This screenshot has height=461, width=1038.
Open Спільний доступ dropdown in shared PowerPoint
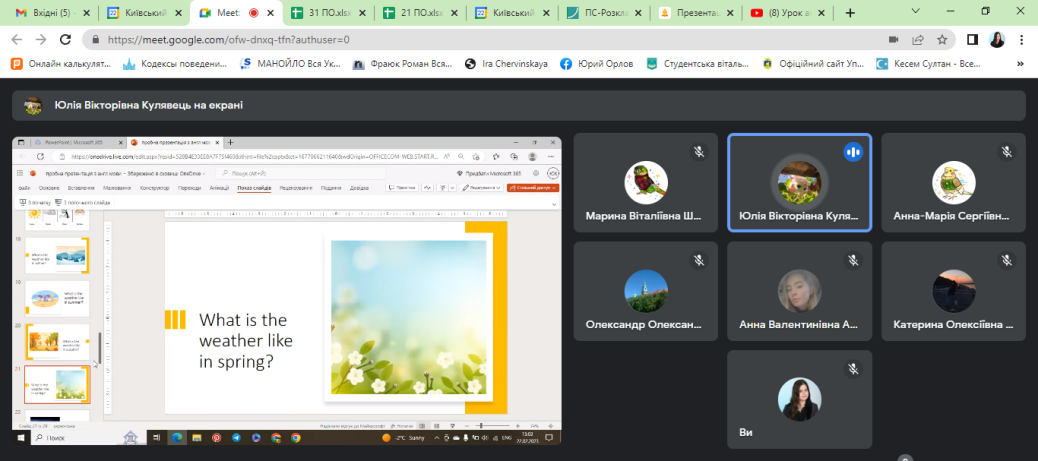(533, 187)
